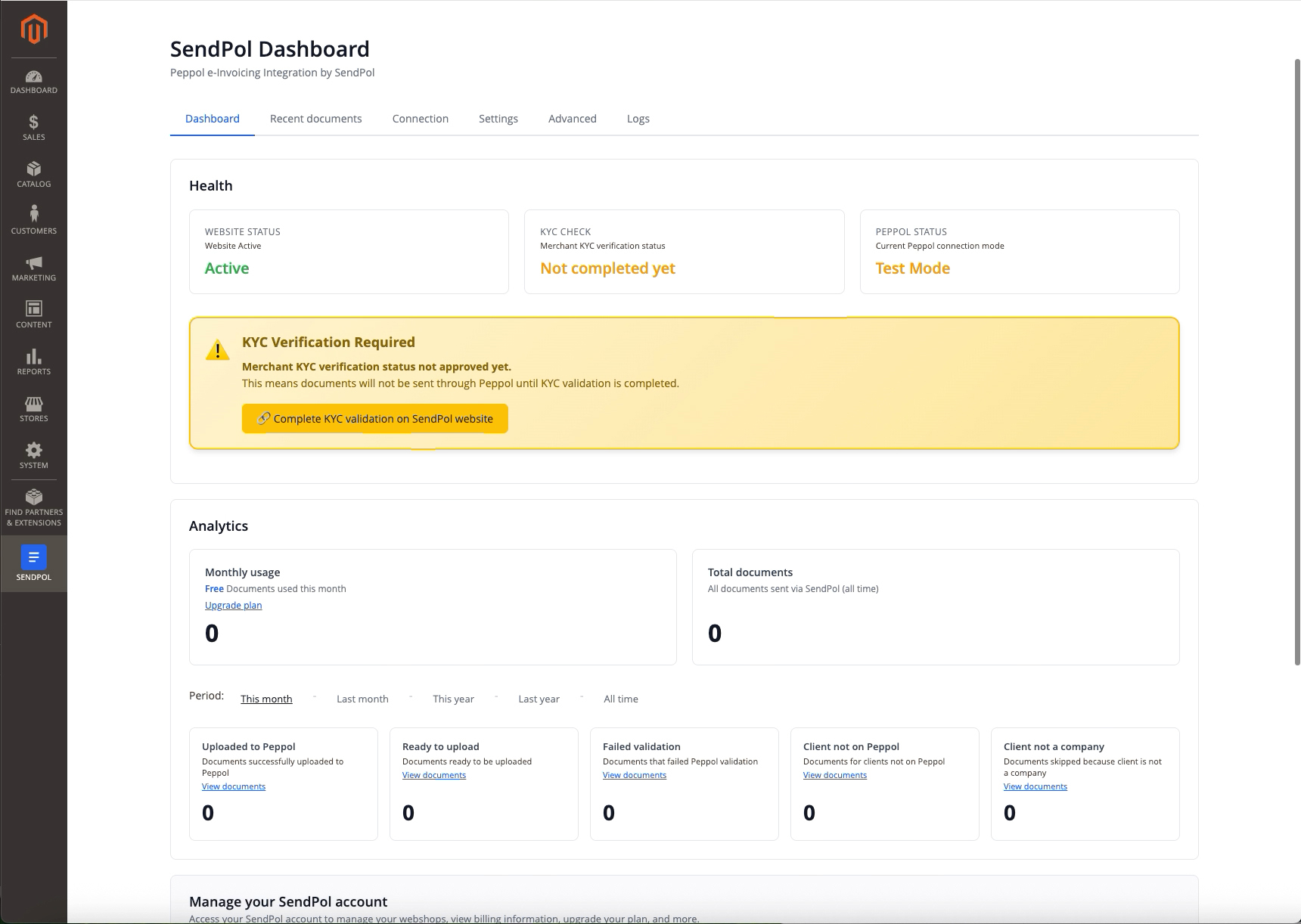This screenshot has width=1301, height=924.
Task: Select the Last year period
Action: [x=539, y=699]
